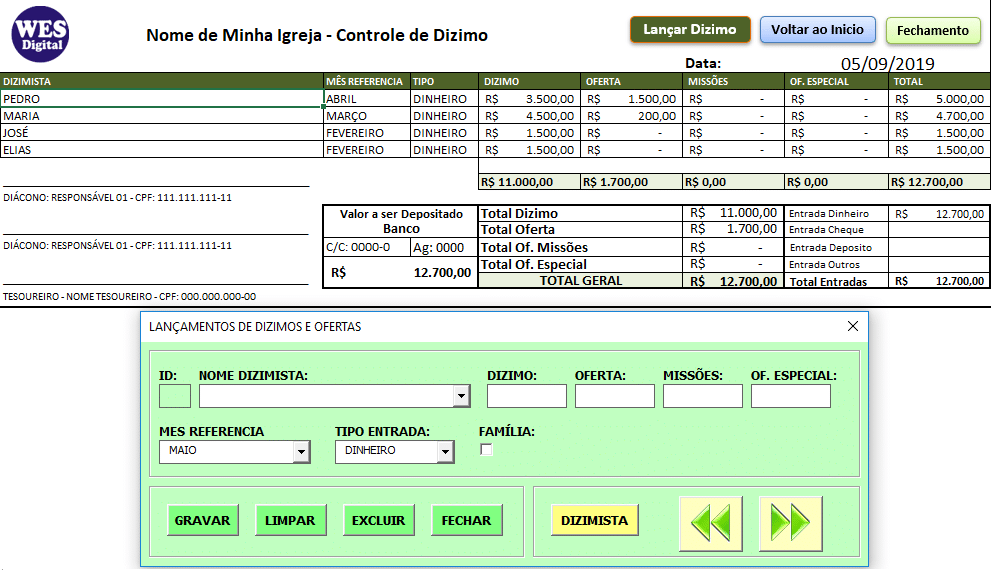
Task: Click MARIA's dizimo value 4.500,00
Action: 530,116
